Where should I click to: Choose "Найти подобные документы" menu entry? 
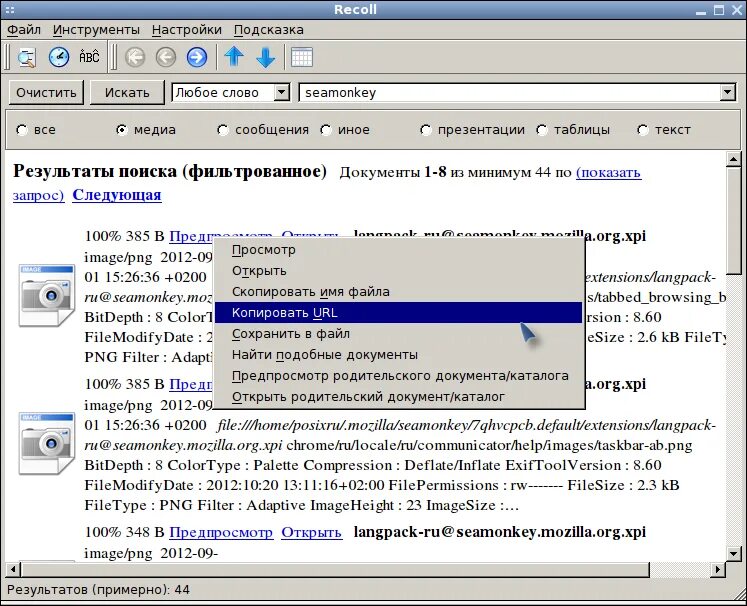(398, 354)
